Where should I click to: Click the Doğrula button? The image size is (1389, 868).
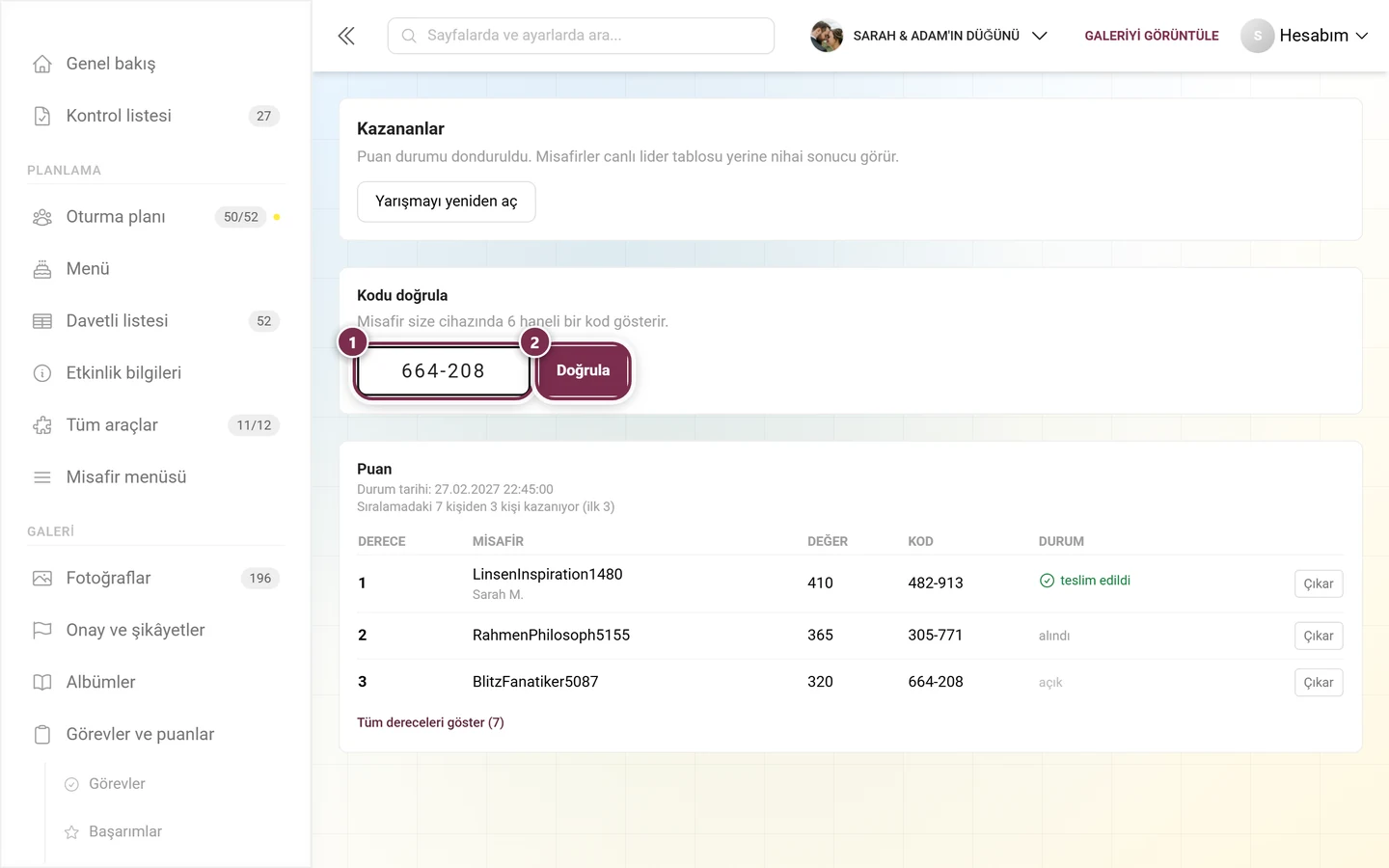pyautogui.click(x=583, y=370)
